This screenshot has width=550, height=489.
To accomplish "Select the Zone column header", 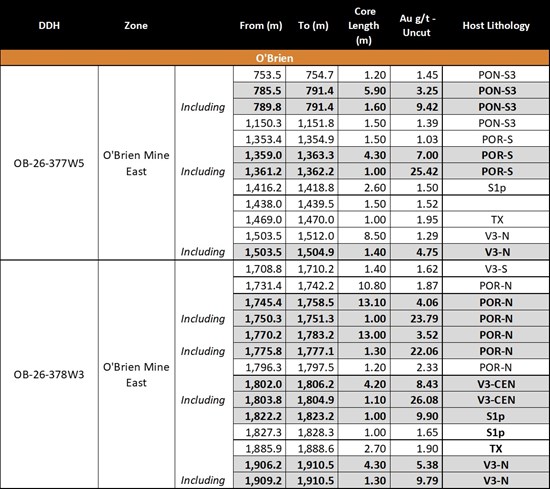I will point(136,26).
